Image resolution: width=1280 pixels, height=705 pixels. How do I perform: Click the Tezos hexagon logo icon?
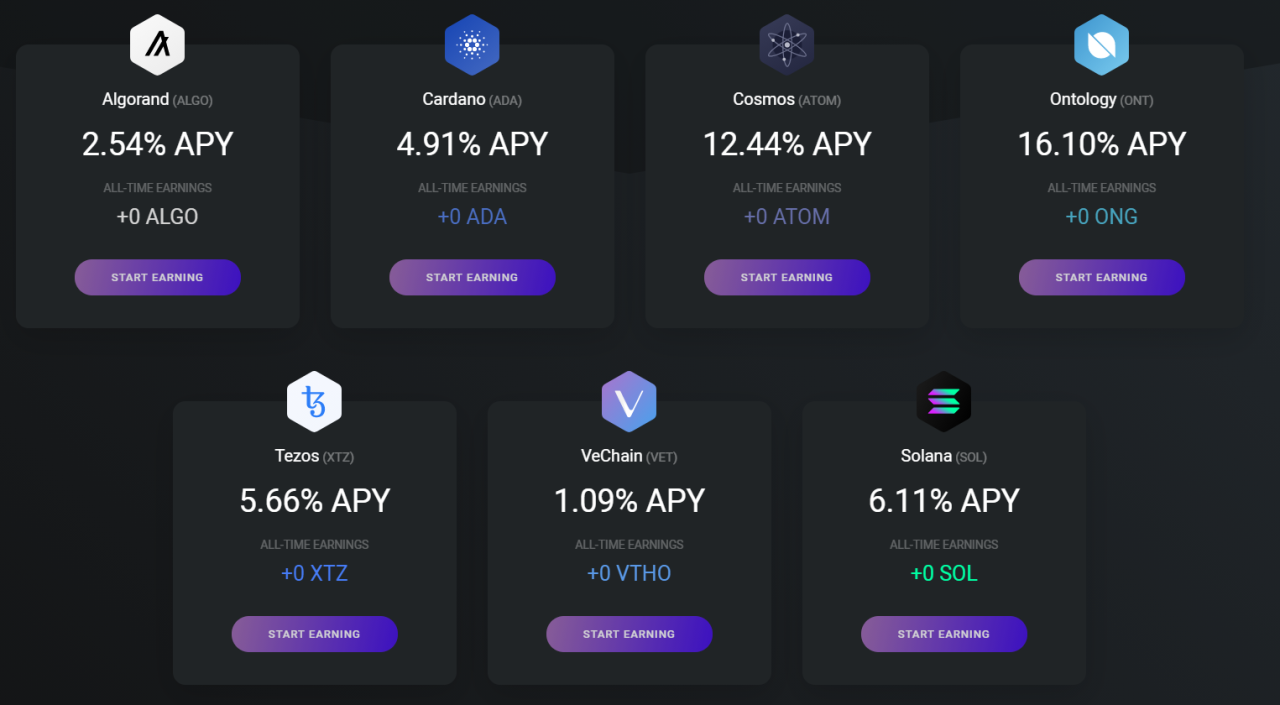[x=314, y=401]
